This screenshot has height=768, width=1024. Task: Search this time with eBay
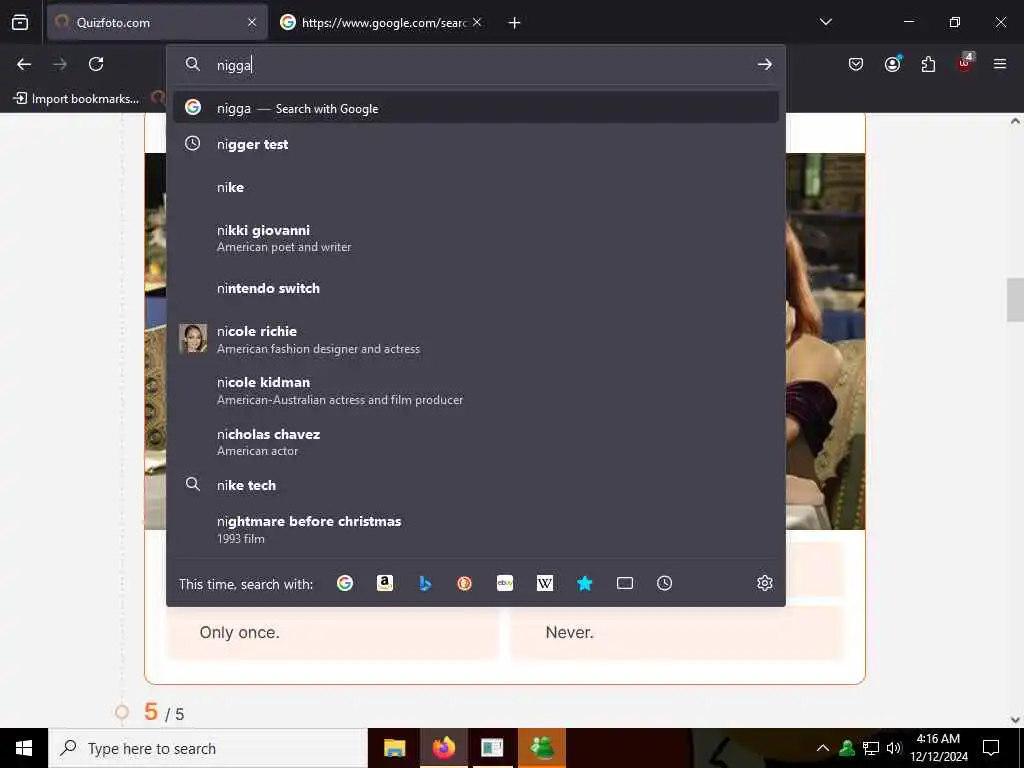pyautogui.click(x=505, y=583)
